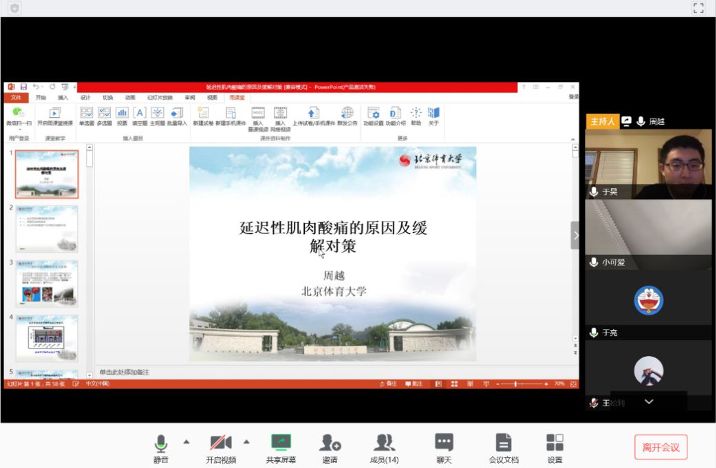Image resolution: width=716 pixels, height=468 pixels.
Task: Open meeting documents (会议文档)
Action: coord(503,447)
